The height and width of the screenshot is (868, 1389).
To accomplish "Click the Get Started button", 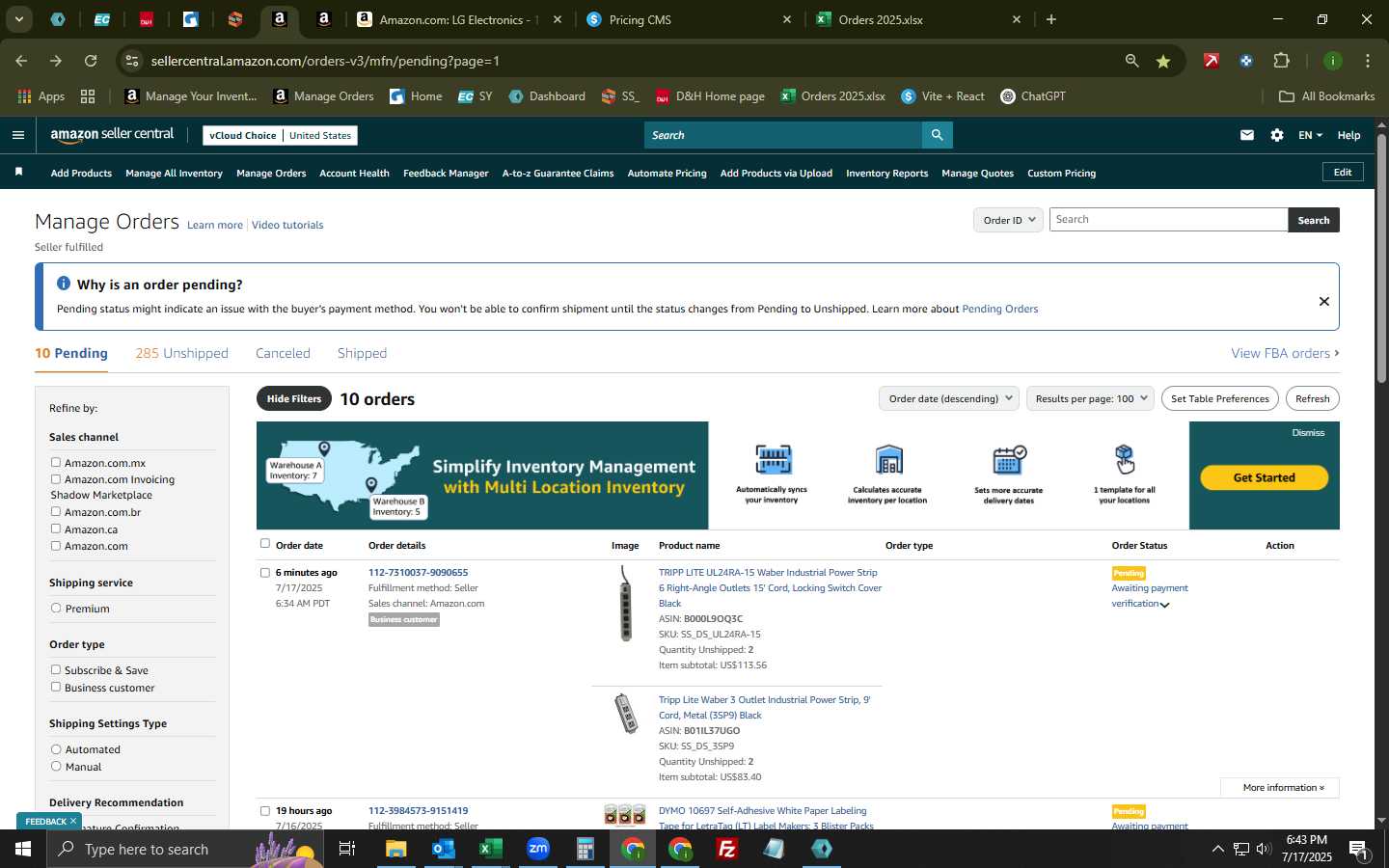I will tap(1264, 477).
